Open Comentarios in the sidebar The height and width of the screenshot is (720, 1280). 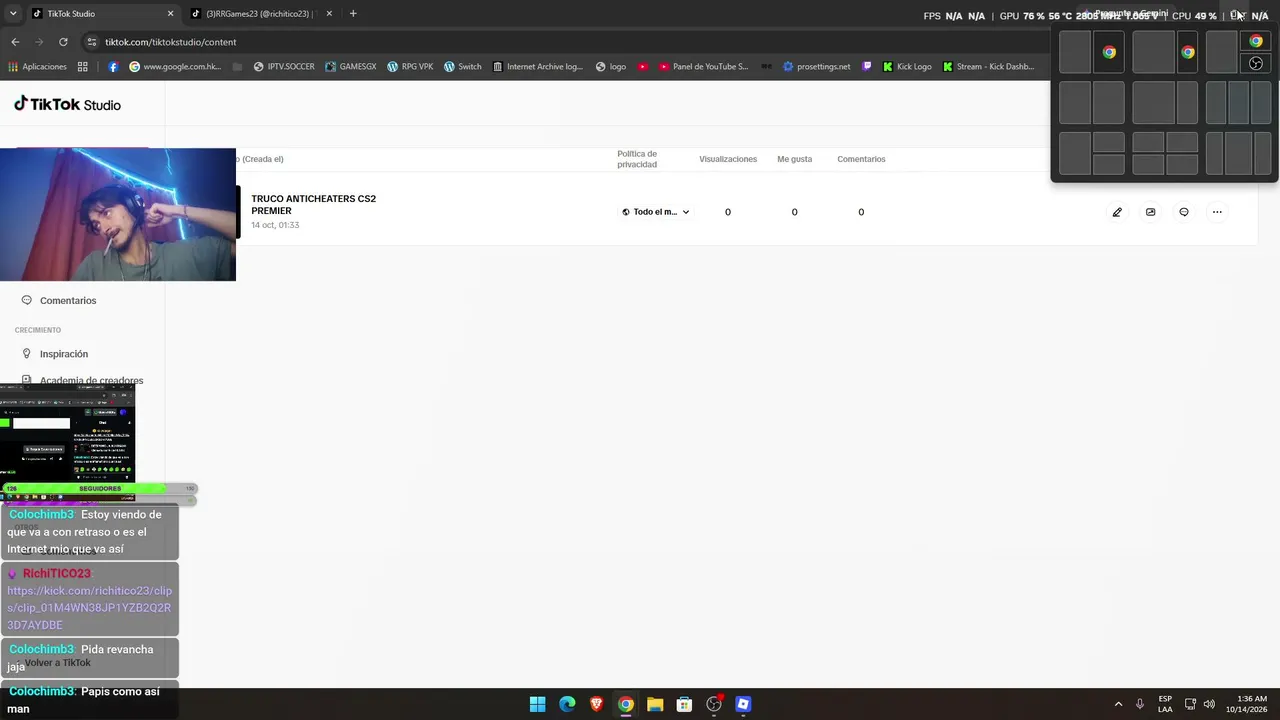68,300
